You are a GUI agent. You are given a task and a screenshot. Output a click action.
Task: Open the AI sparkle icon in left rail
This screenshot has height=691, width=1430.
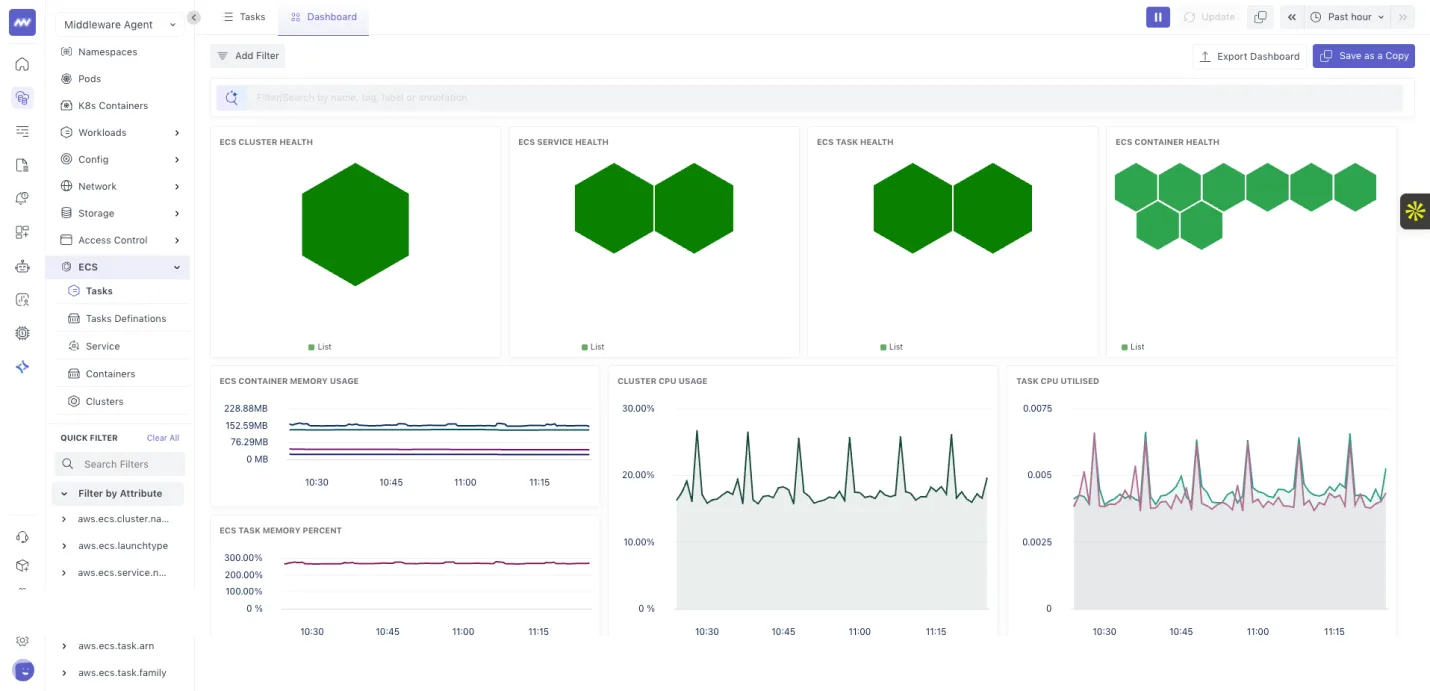tap(22, 367)
